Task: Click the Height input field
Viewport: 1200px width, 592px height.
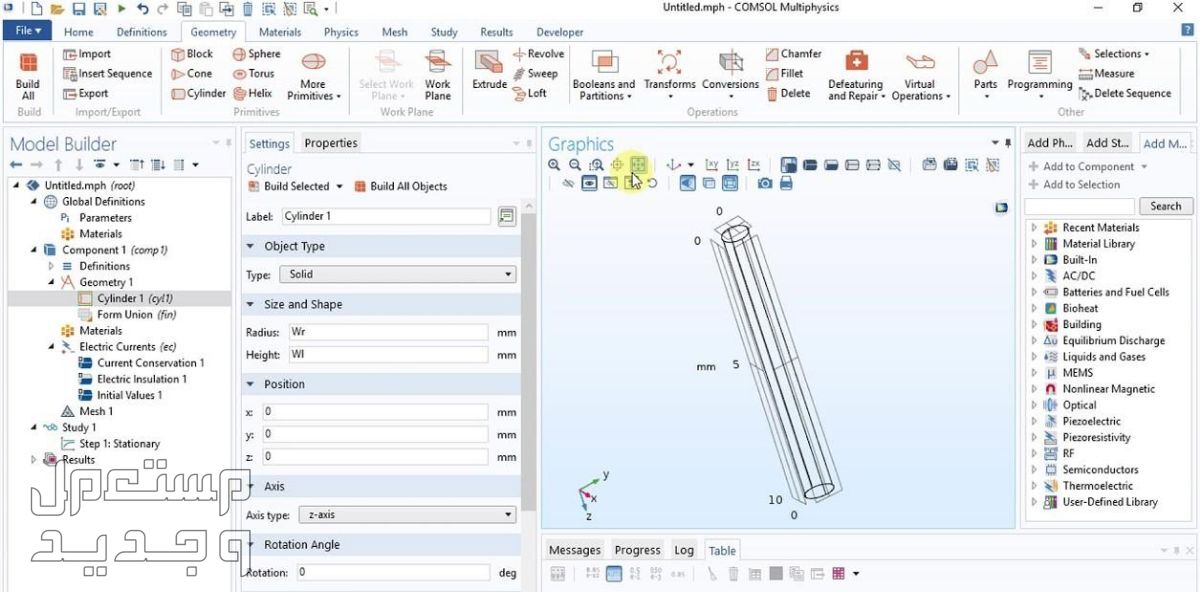Action: tap(387, 355)
